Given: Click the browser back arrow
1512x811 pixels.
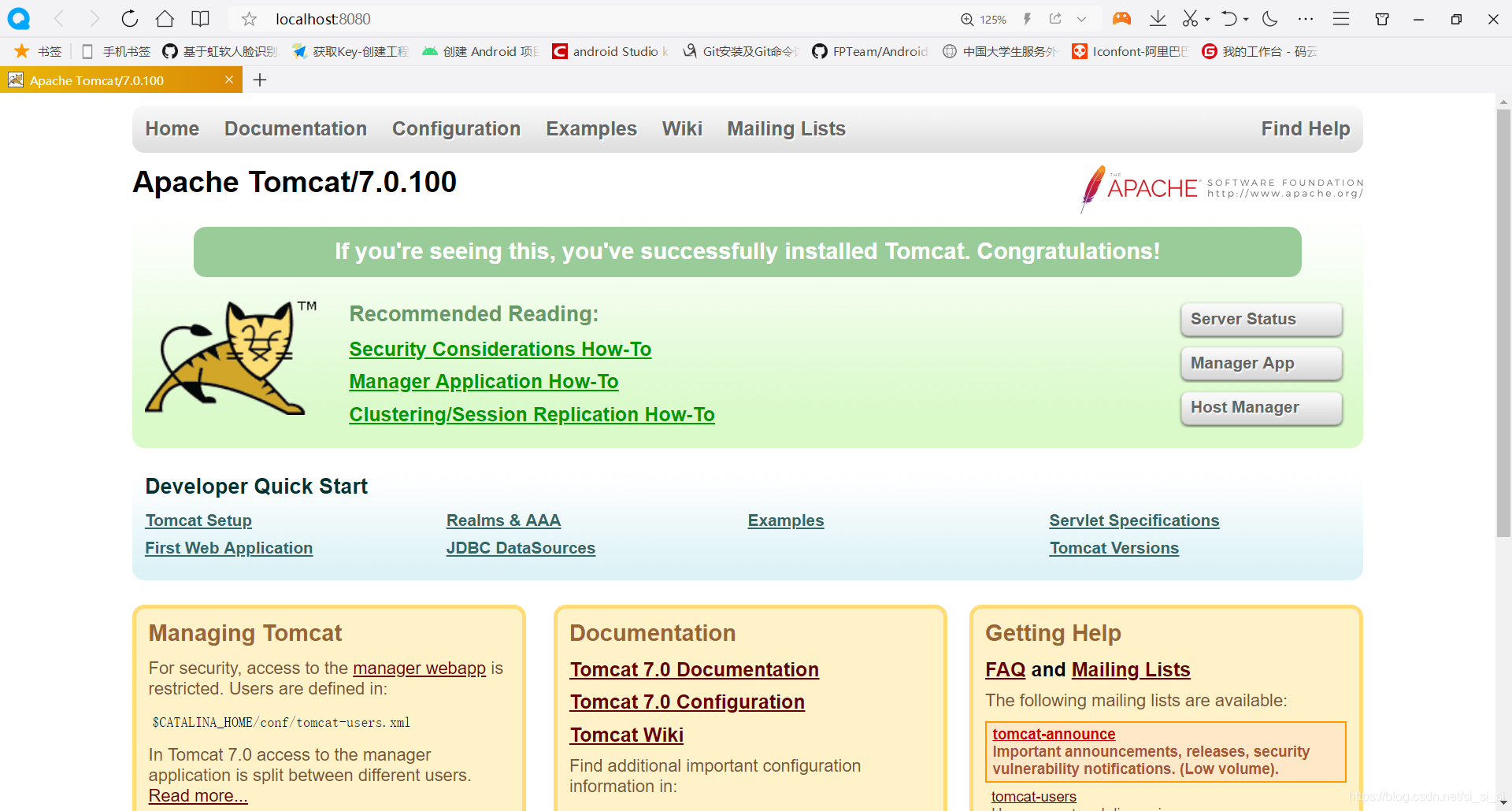Looking at the screenshot, I should [59, 19].
